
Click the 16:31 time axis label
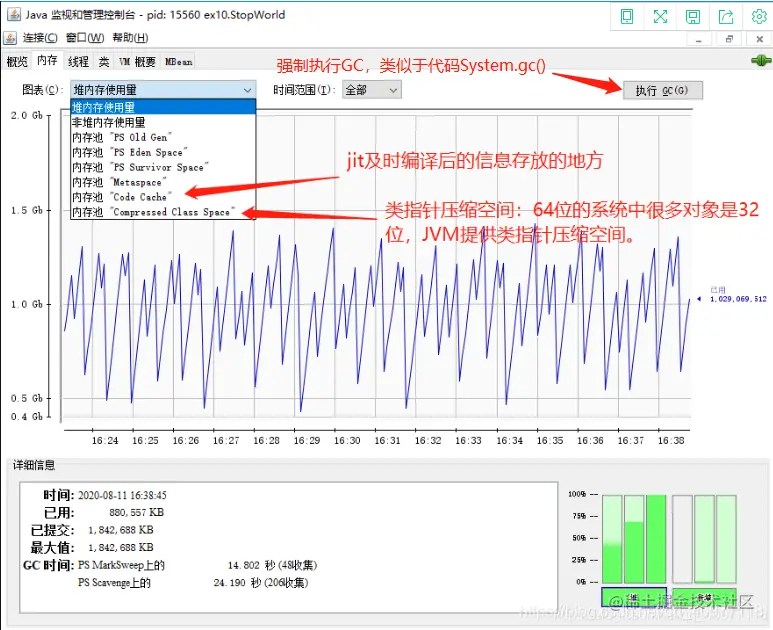tap(387, 441)
